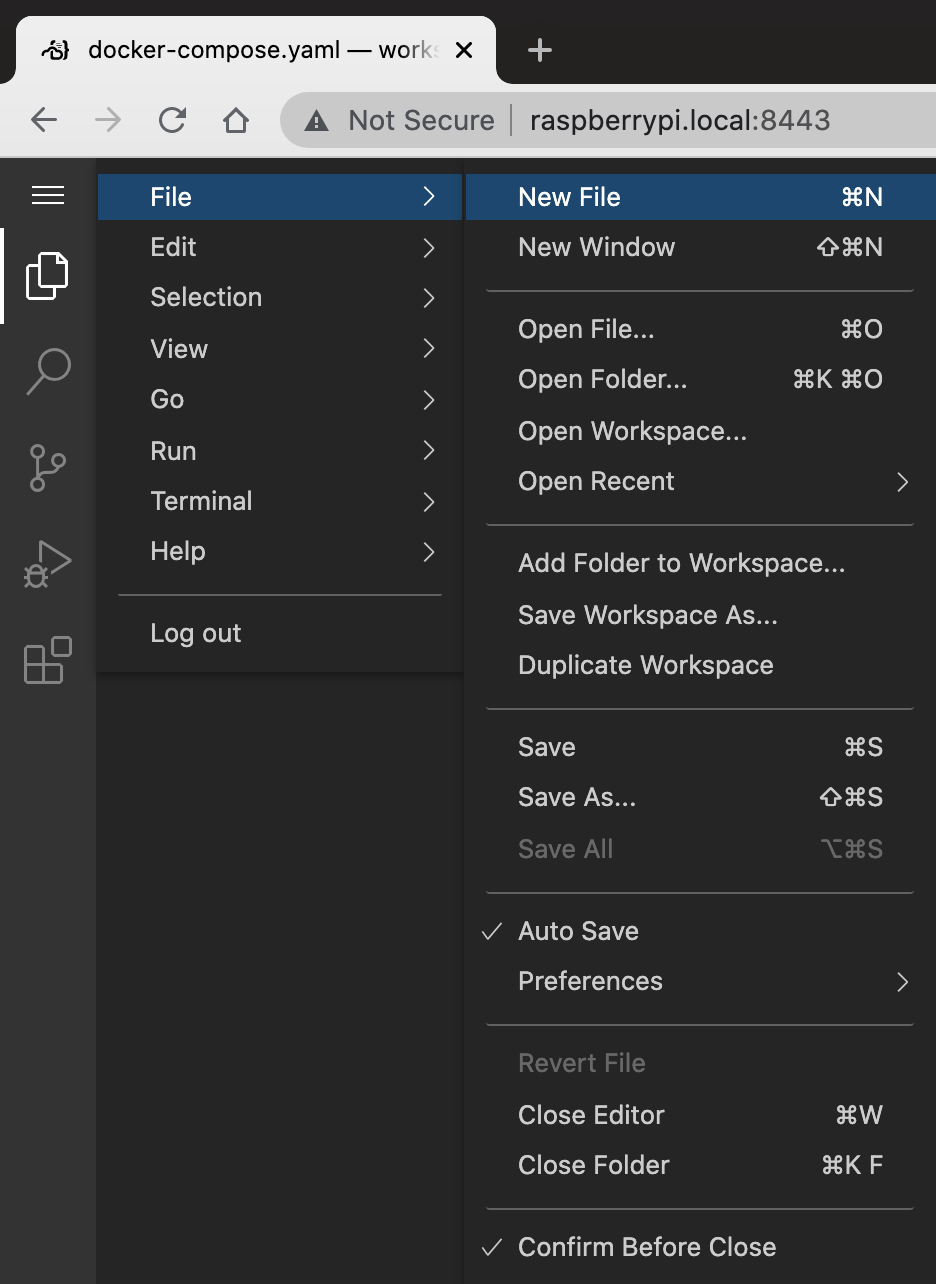Viewport: 936px width, 1284px height.
Task: Open Source Control from the activity bar
Action: pyautogui.click(x=47, y=467)
